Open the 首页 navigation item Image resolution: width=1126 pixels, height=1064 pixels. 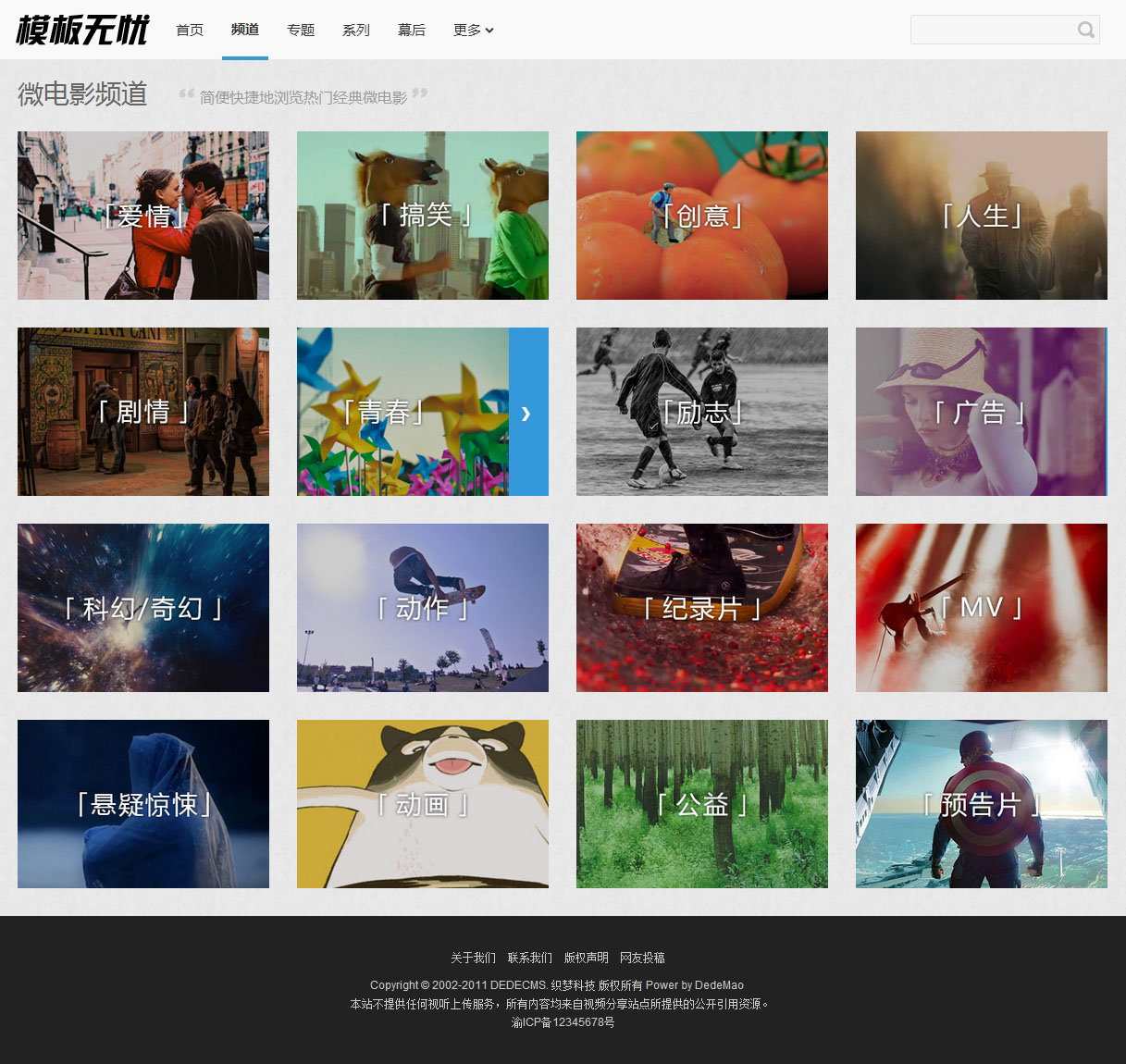point(190,31)
